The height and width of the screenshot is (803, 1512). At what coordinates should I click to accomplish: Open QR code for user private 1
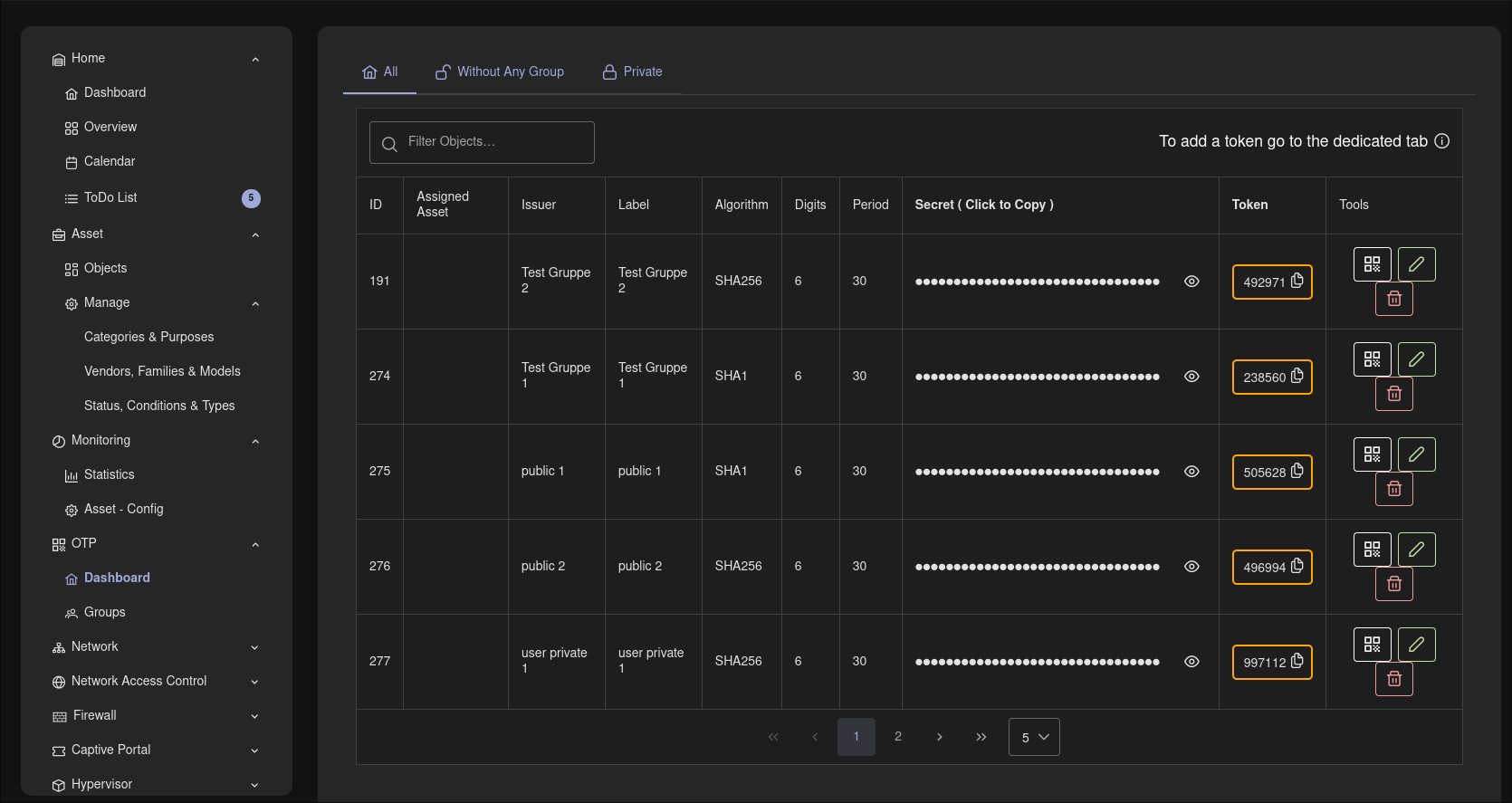click(1372, 645)
